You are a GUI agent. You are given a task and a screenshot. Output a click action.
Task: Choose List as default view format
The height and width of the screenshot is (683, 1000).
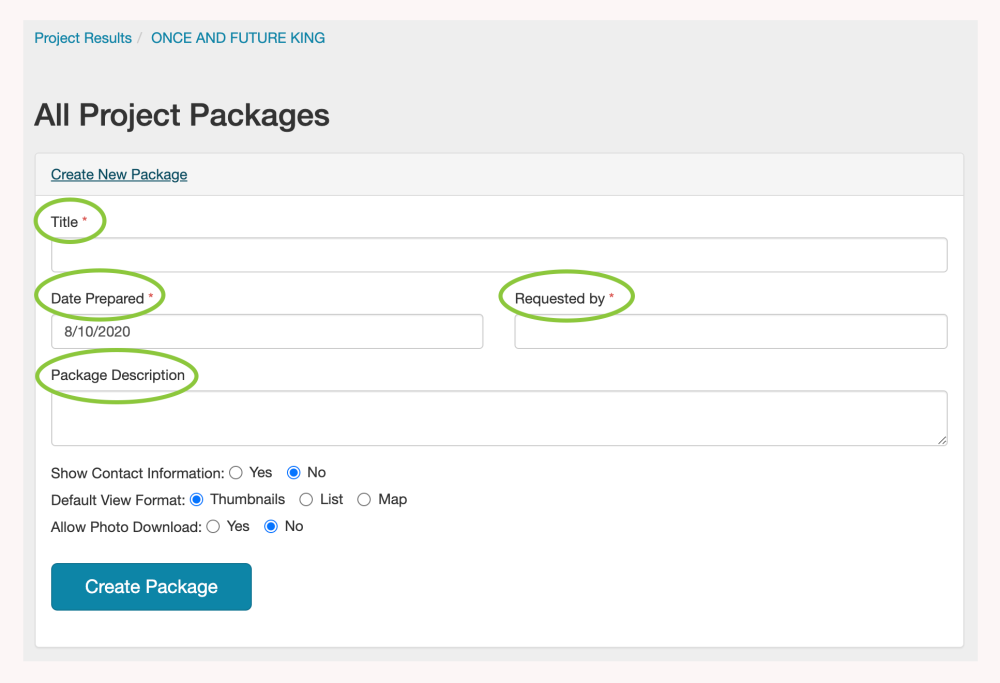pos(307,500)
